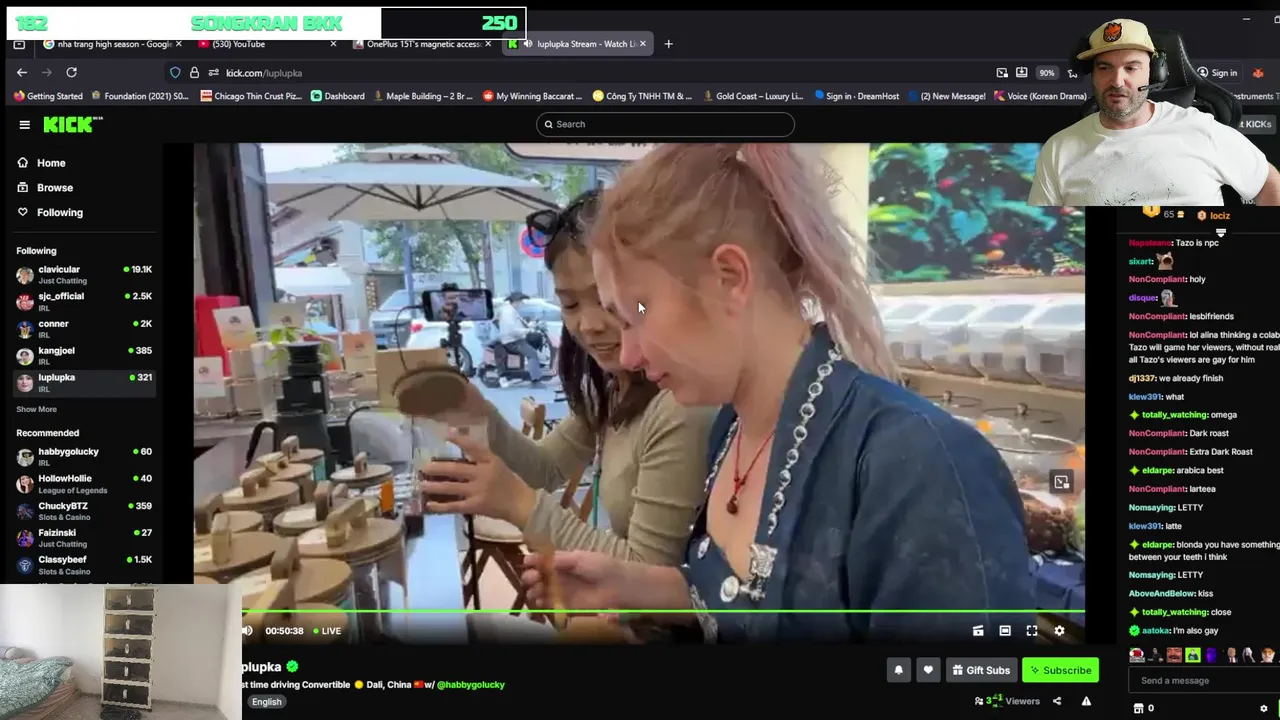Open Voice (Korean Drama) bookmark

[x=1041, y=96]
